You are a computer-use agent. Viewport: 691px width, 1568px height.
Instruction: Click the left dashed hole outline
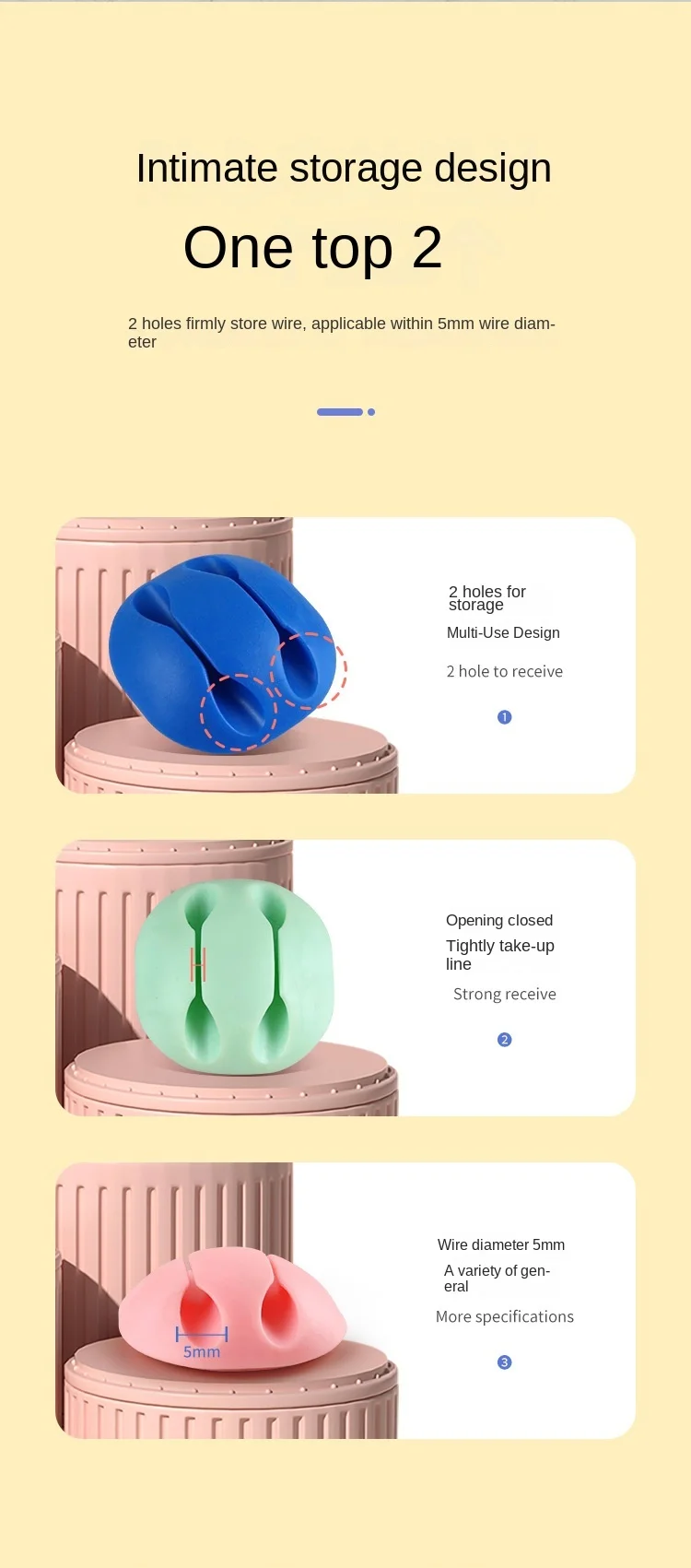click(239, 712)
